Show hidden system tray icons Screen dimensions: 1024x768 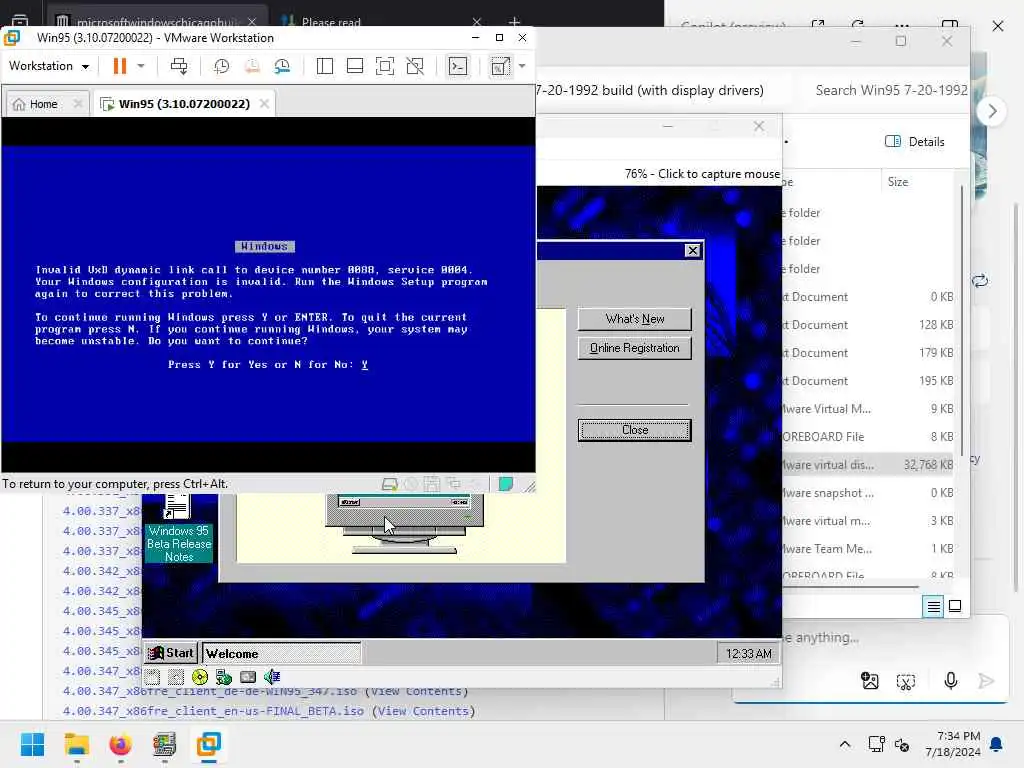point(844,744)
